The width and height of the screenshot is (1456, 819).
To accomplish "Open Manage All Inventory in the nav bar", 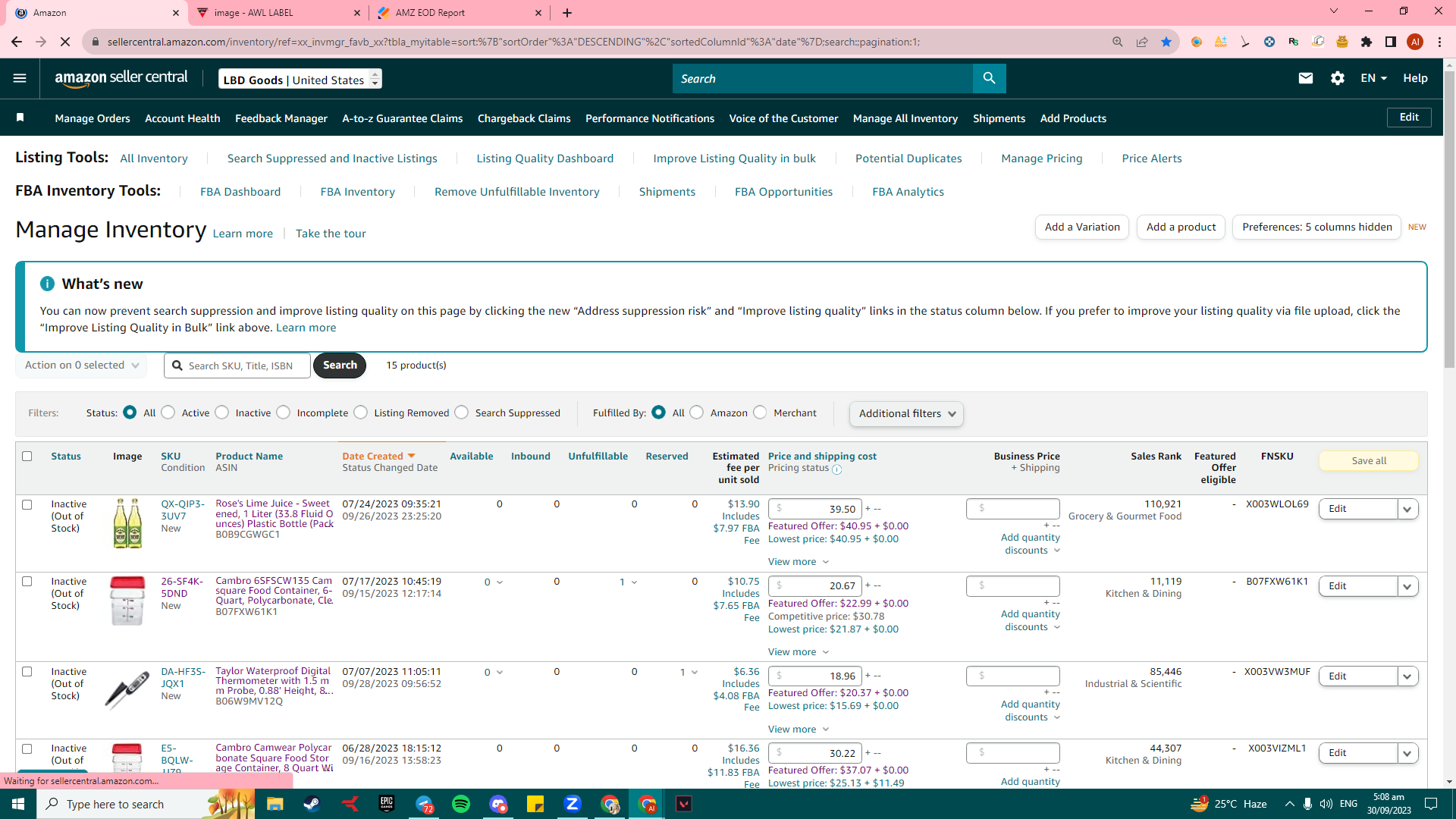I will coord(905,118).
